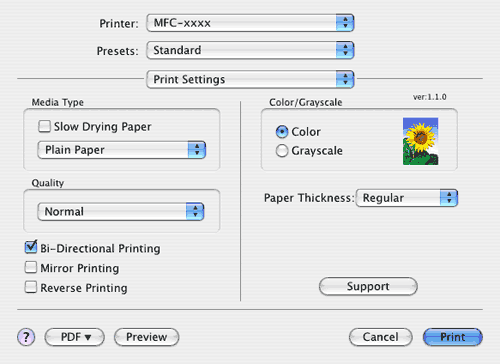Open the PDF menu button
This screenshot has height=364, width=500.
point(75,337)
